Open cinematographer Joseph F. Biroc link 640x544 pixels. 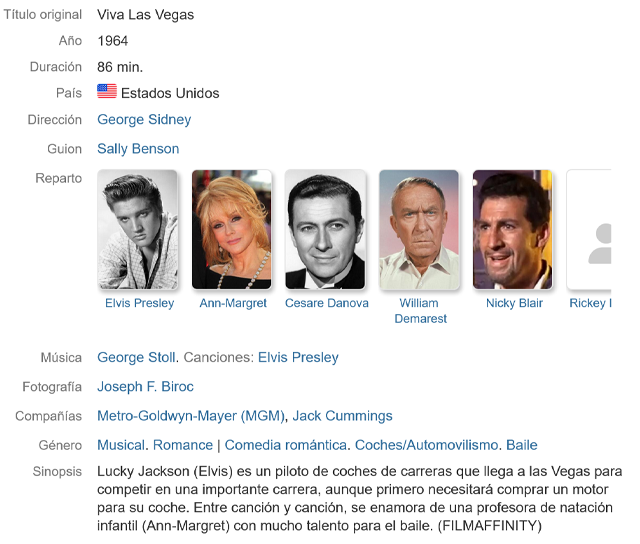[145, 386]
